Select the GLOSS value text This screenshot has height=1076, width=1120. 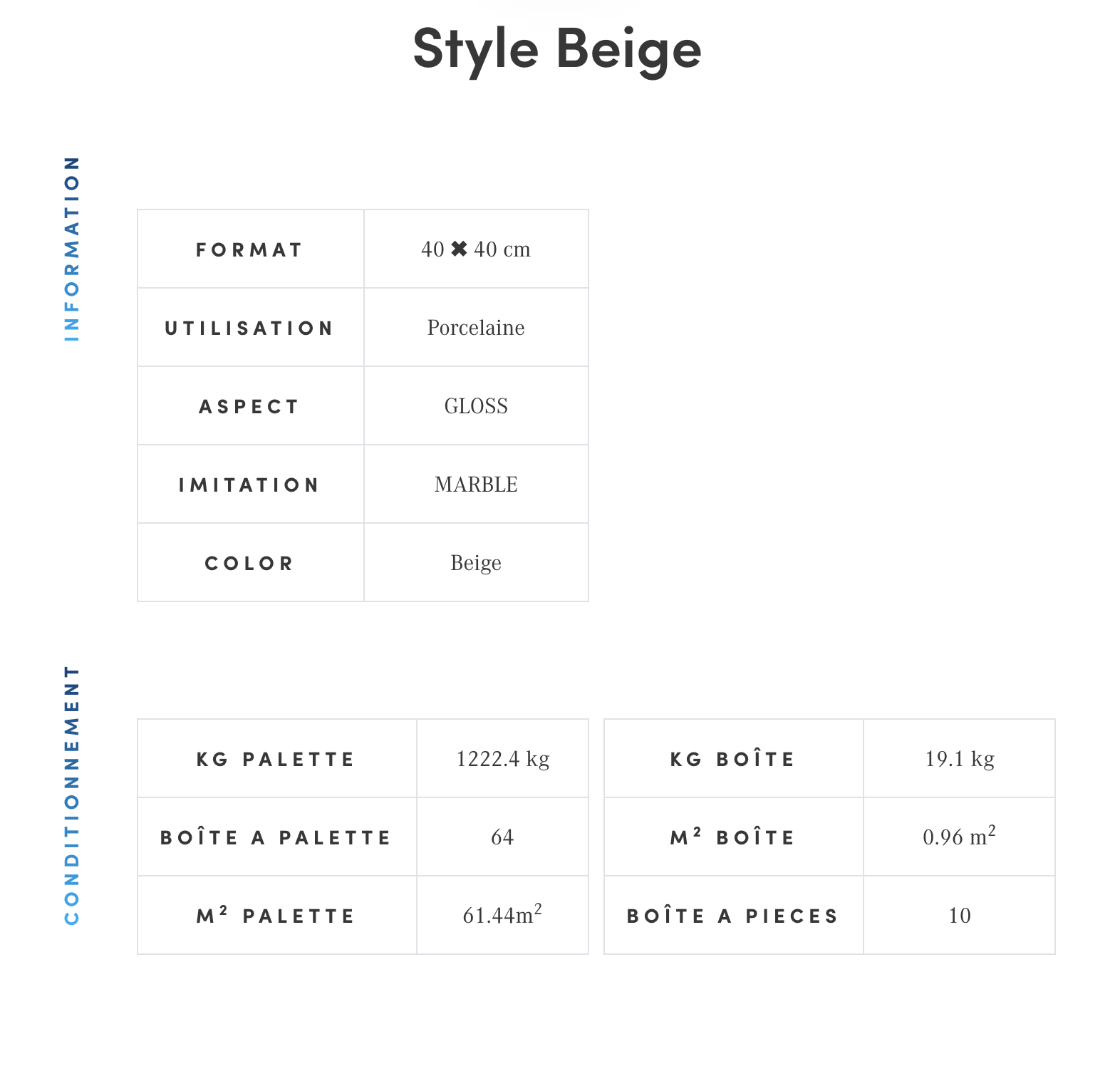click(x=476, y=406)
